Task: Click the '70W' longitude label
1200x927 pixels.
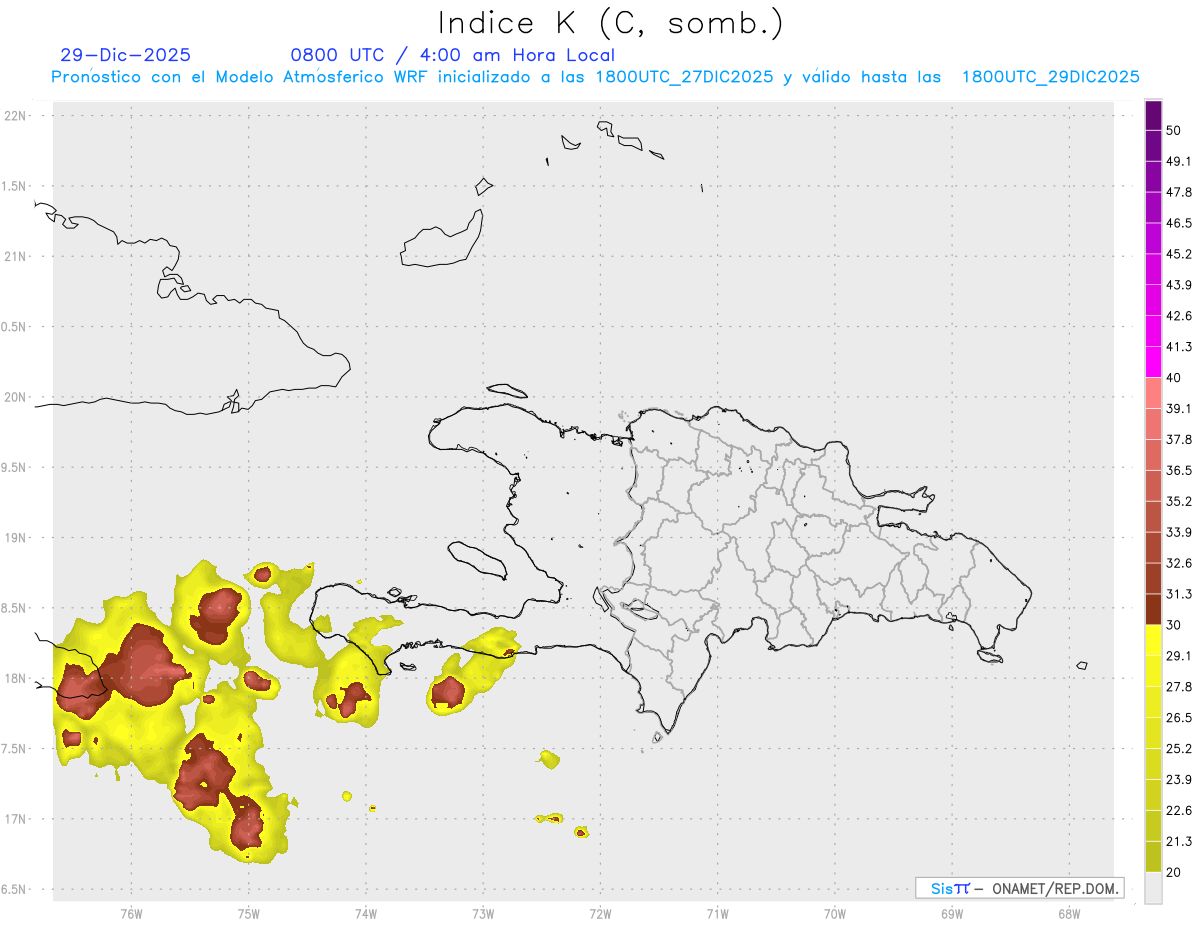Action: (834, 914)
